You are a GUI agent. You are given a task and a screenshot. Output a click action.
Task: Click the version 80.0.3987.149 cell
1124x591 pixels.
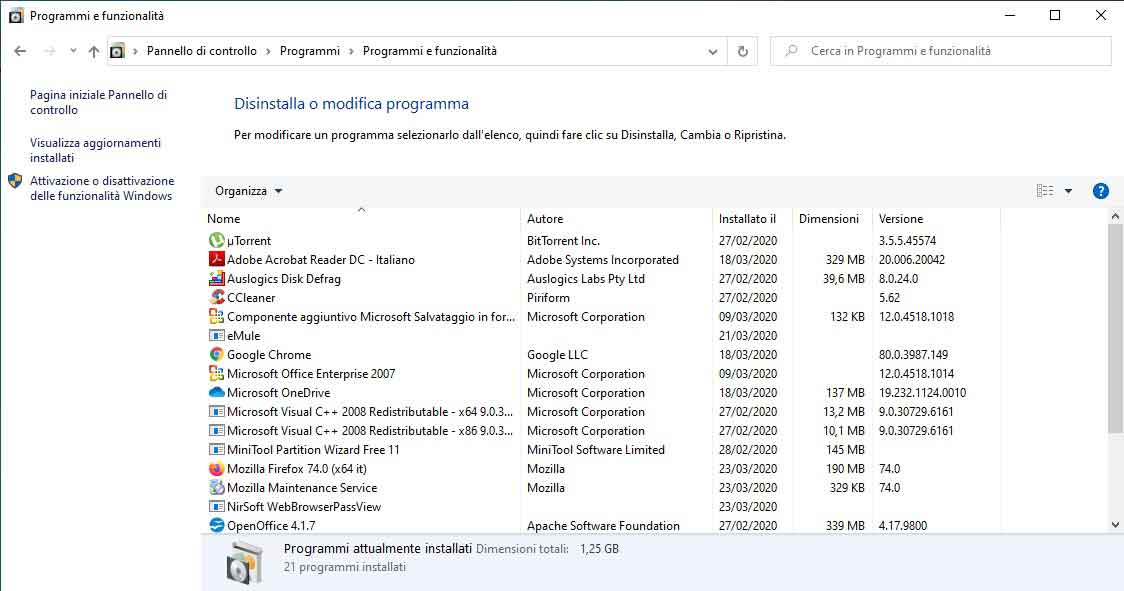point(913,354)
